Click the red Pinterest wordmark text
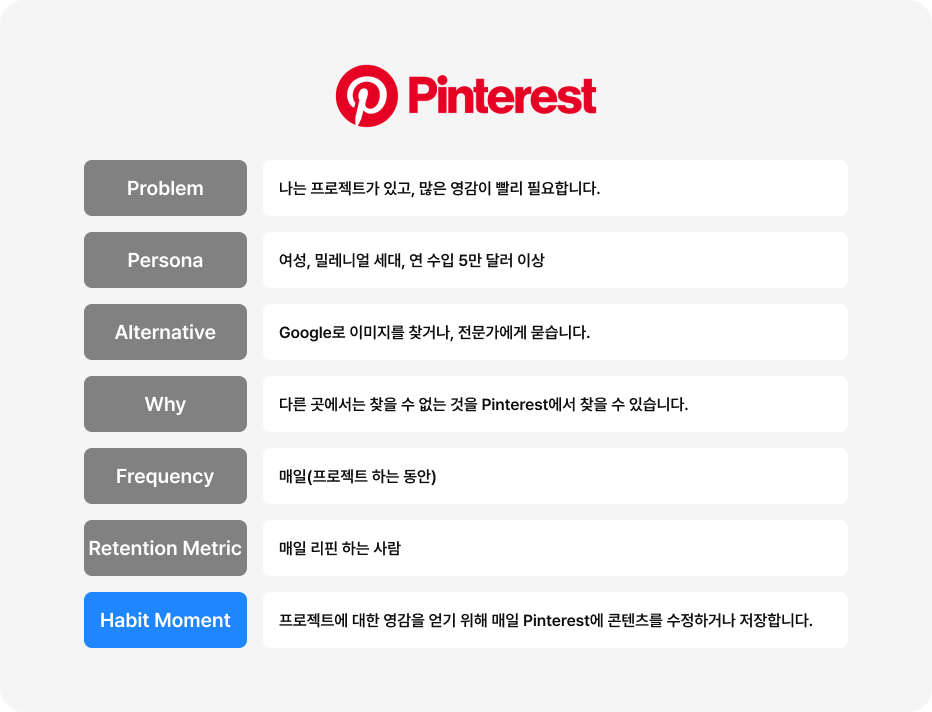The height and width of the screenshot is (712, 932). pos(502,96)
